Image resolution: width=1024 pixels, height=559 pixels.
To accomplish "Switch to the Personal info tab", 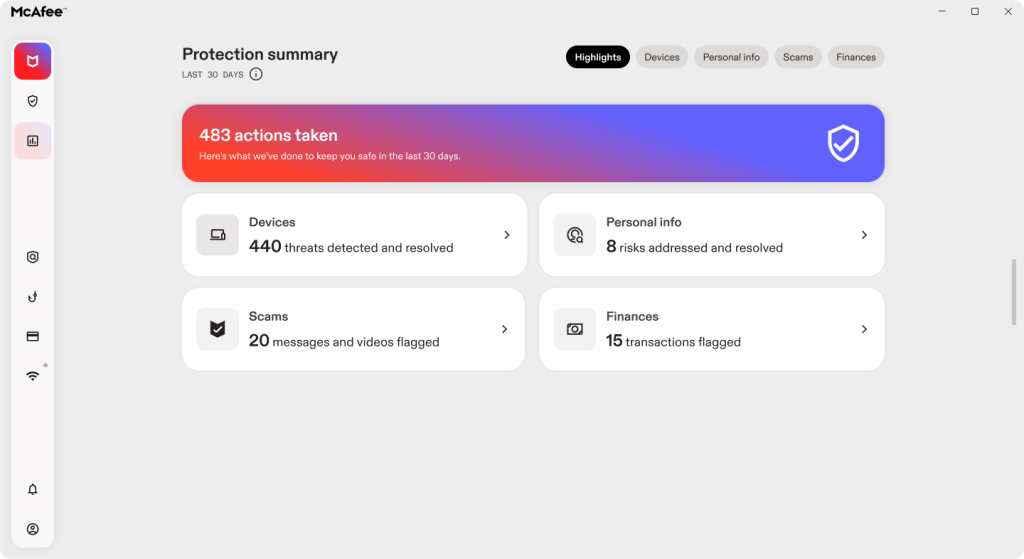I will [731, 57].
